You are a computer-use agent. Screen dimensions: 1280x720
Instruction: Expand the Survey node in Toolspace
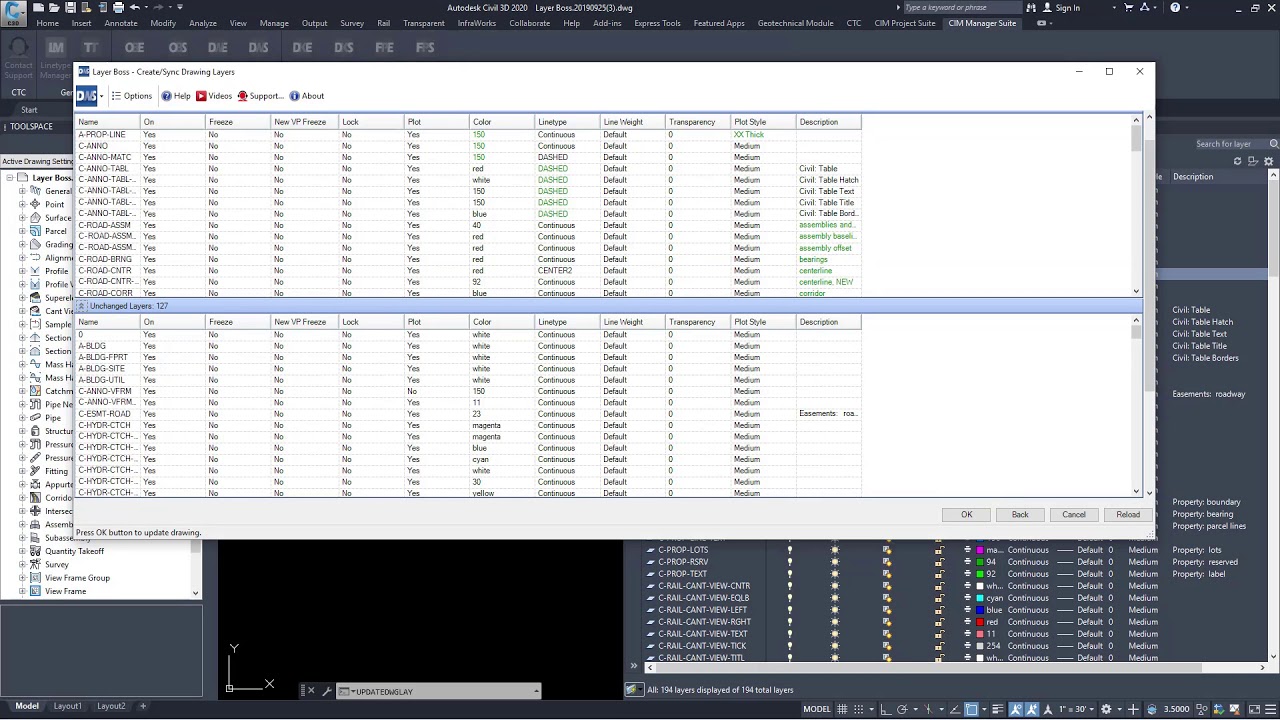coord(22,564)
